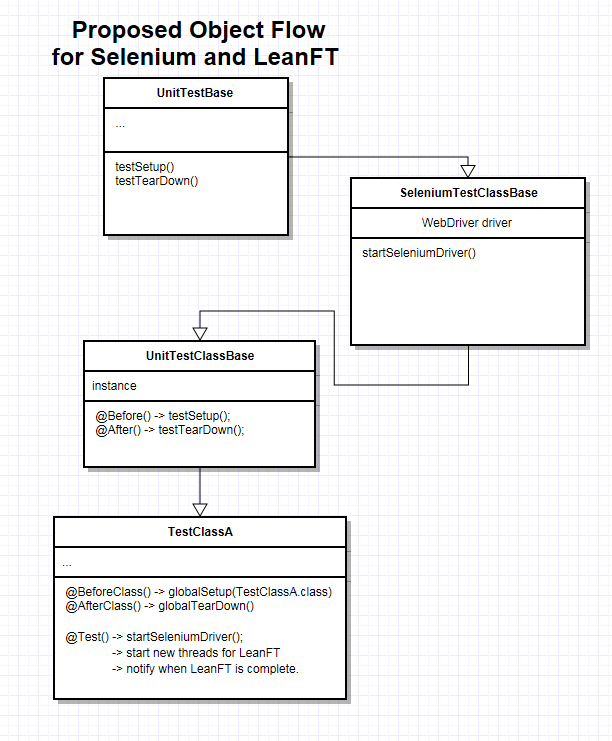Select the SeleniumTestClassBase class header
The width and height of the screenshot is (612, 741).
click(468, 193)
